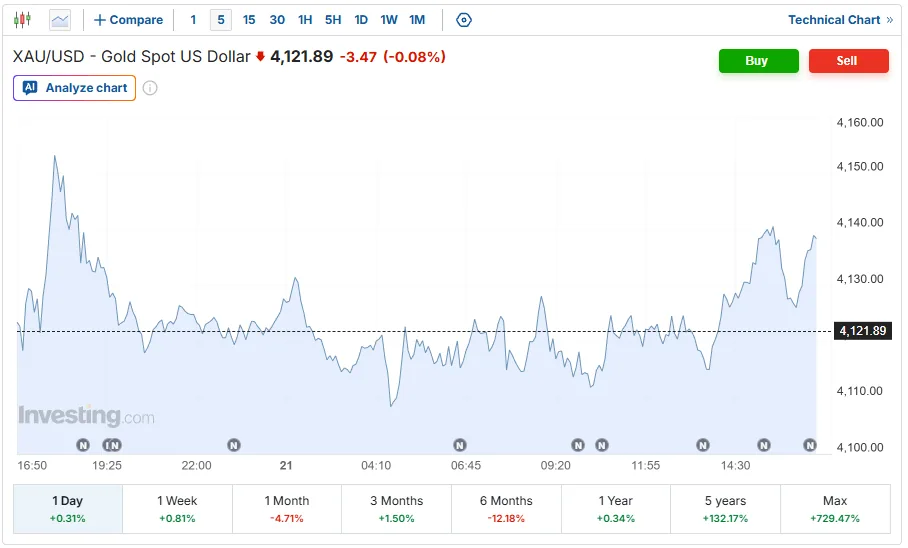This screenshot has height=548, width=908.
Task: Click the red Sell button
Action: 848,61
